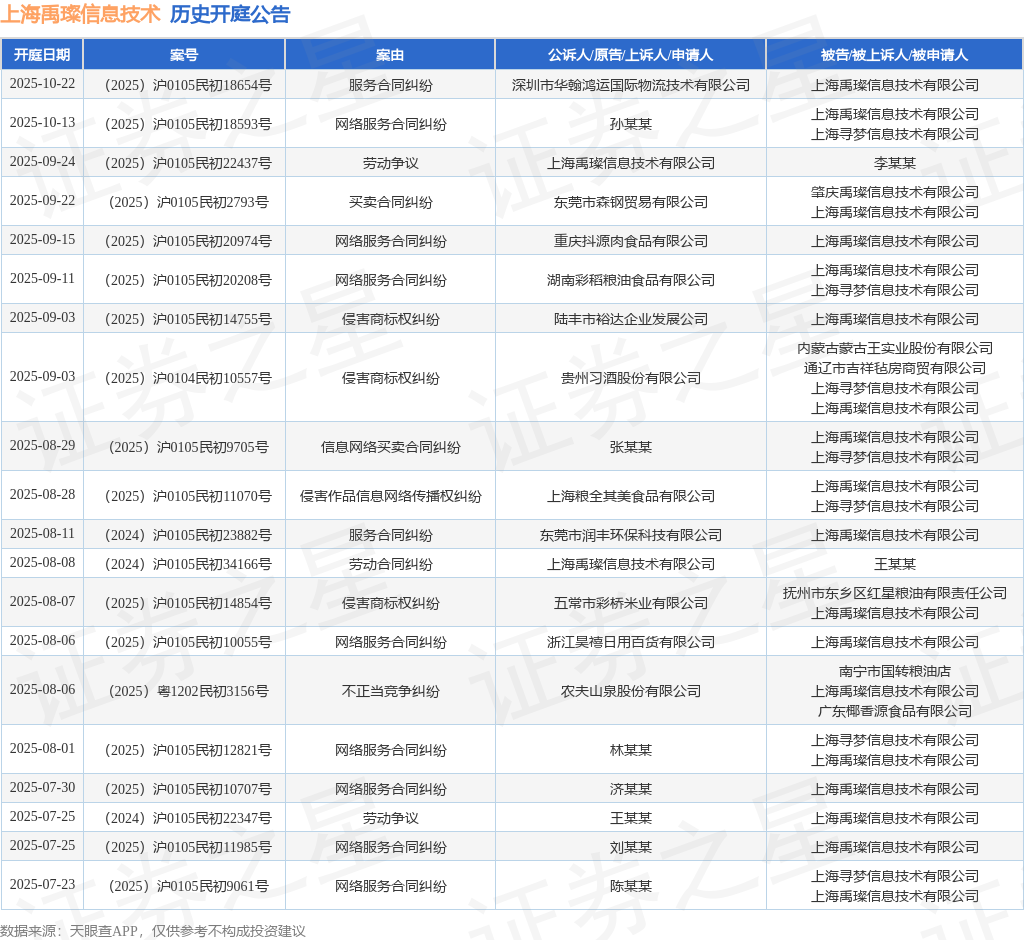Select case number 沪0105民初18654号
The image size is (1024, 940).
click(188, 85)
